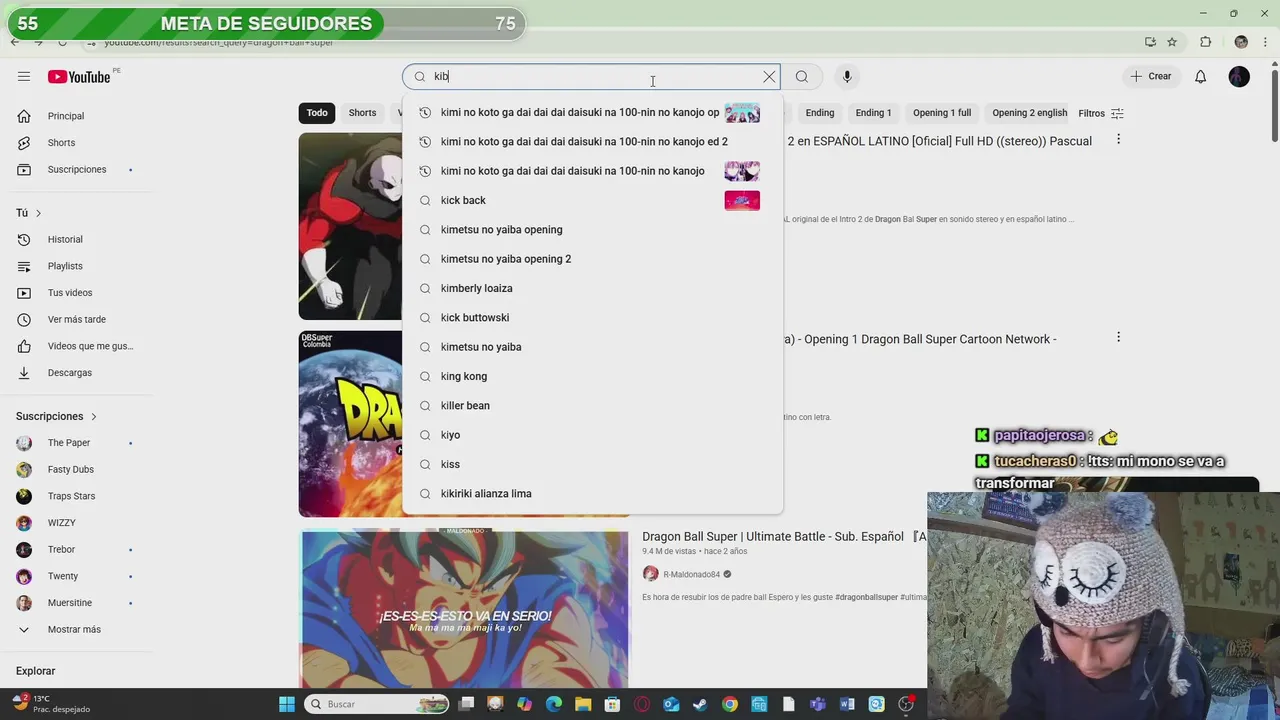Open the Jiren thumbnail video
Screen dimensions: 1280x720
(350, 227)
